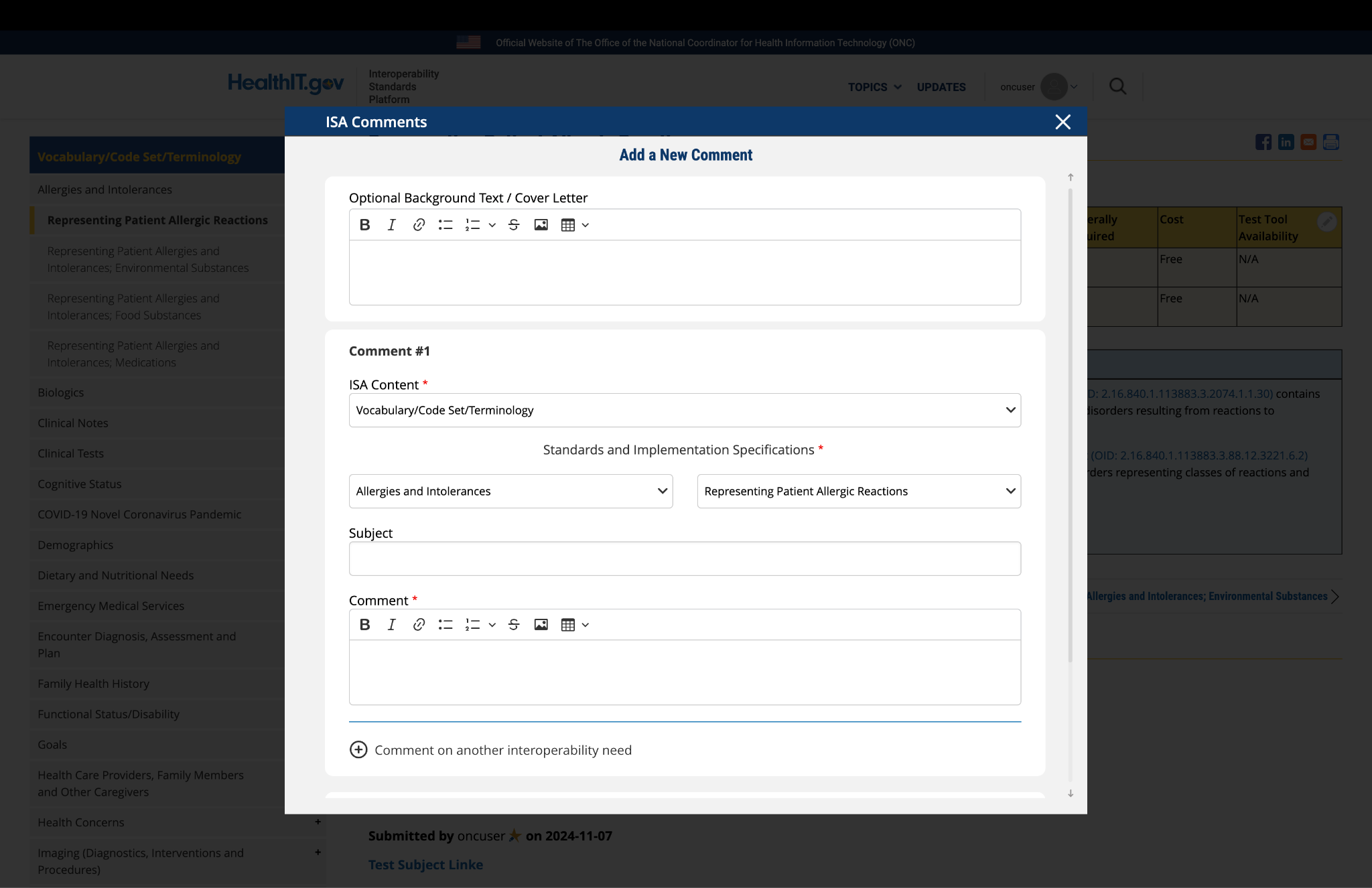Image resolution: width=1372 pixels, height=888 pixels.
Task: Click in Optional Background Text area
Action: (685, 273)
